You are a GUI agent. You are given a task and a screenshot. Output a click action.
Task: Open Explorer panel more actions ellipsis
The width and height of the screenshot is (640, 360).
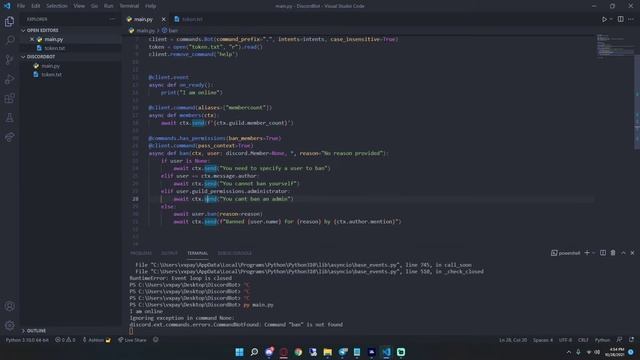tap(112, 19)
